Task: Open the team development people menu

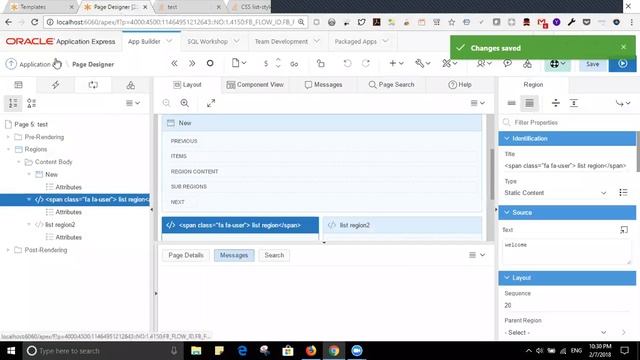Action: coord(484,63)
